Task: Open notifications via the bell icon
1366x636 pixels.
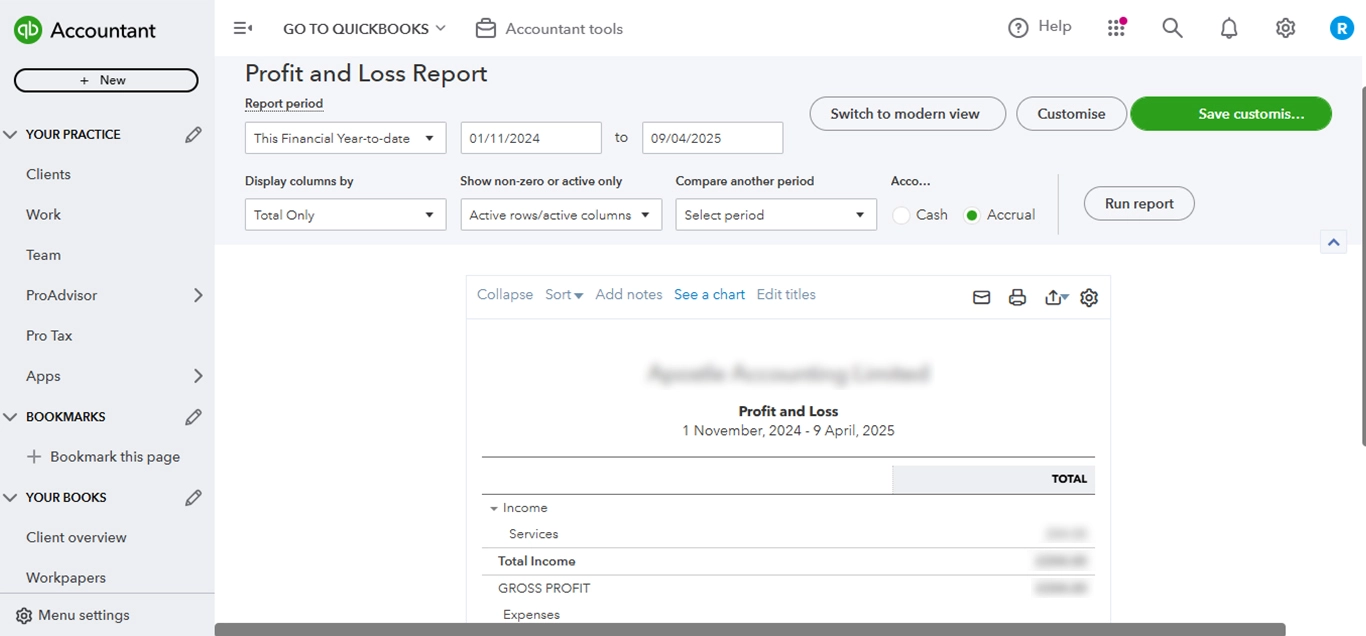Action: pyautogui.click(x=1228, y=28)
